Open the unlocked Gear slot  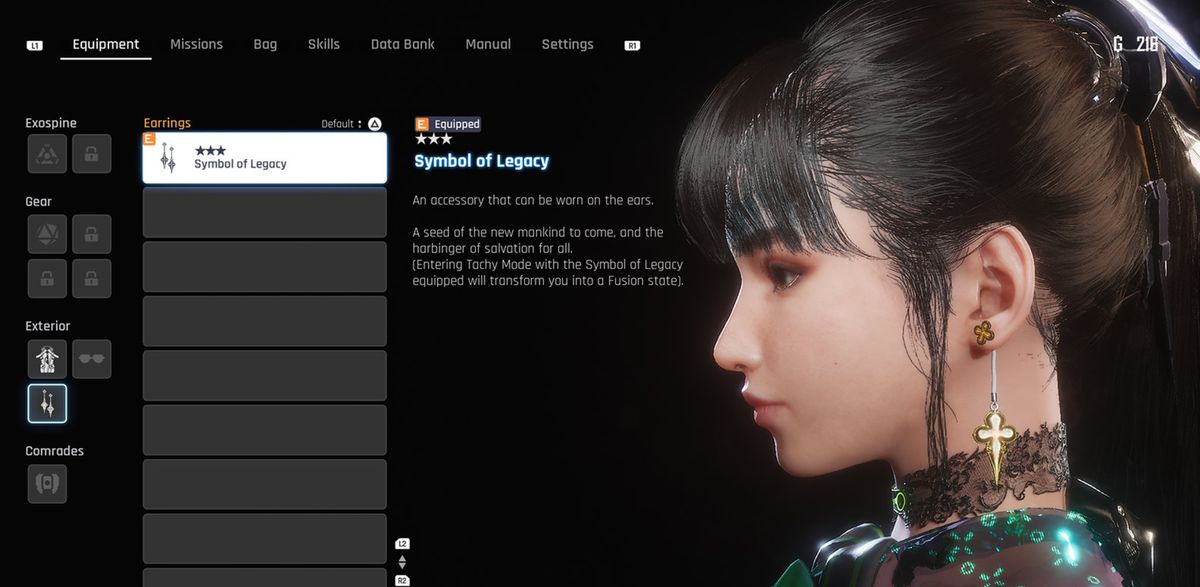pos(47,234)
